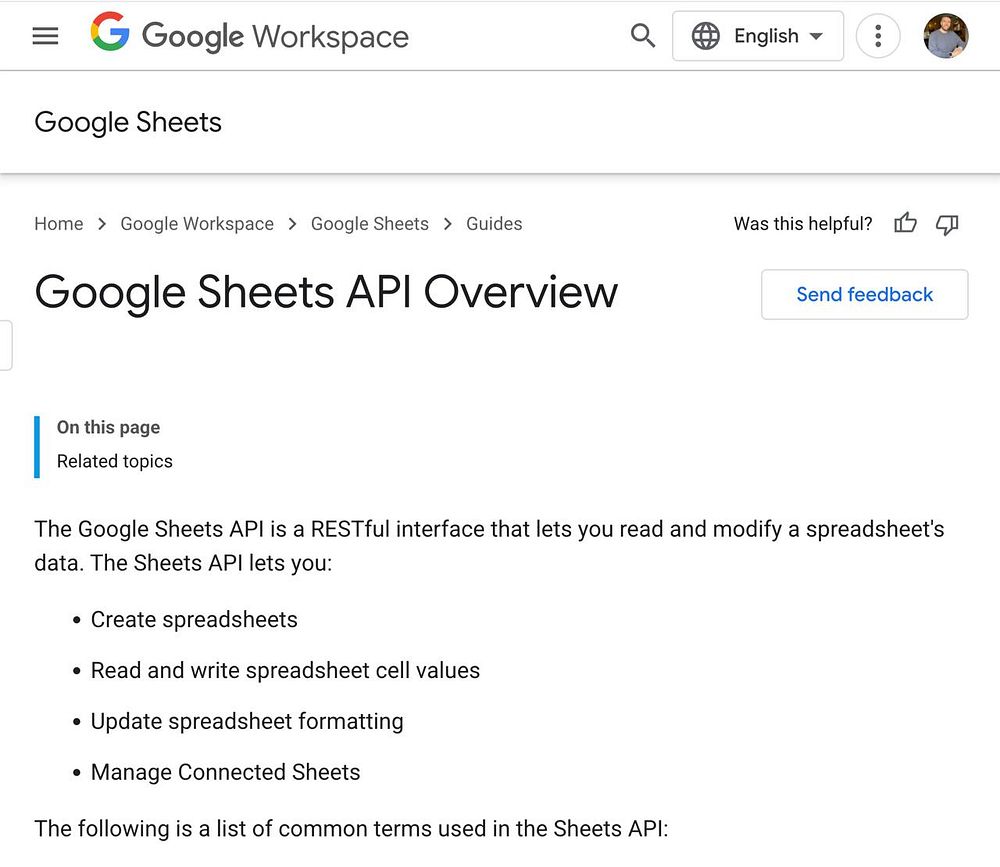Mark page unhelpful with thumbs down
The width and height of the screenshot is (1000, 867).
coord(947,224)
